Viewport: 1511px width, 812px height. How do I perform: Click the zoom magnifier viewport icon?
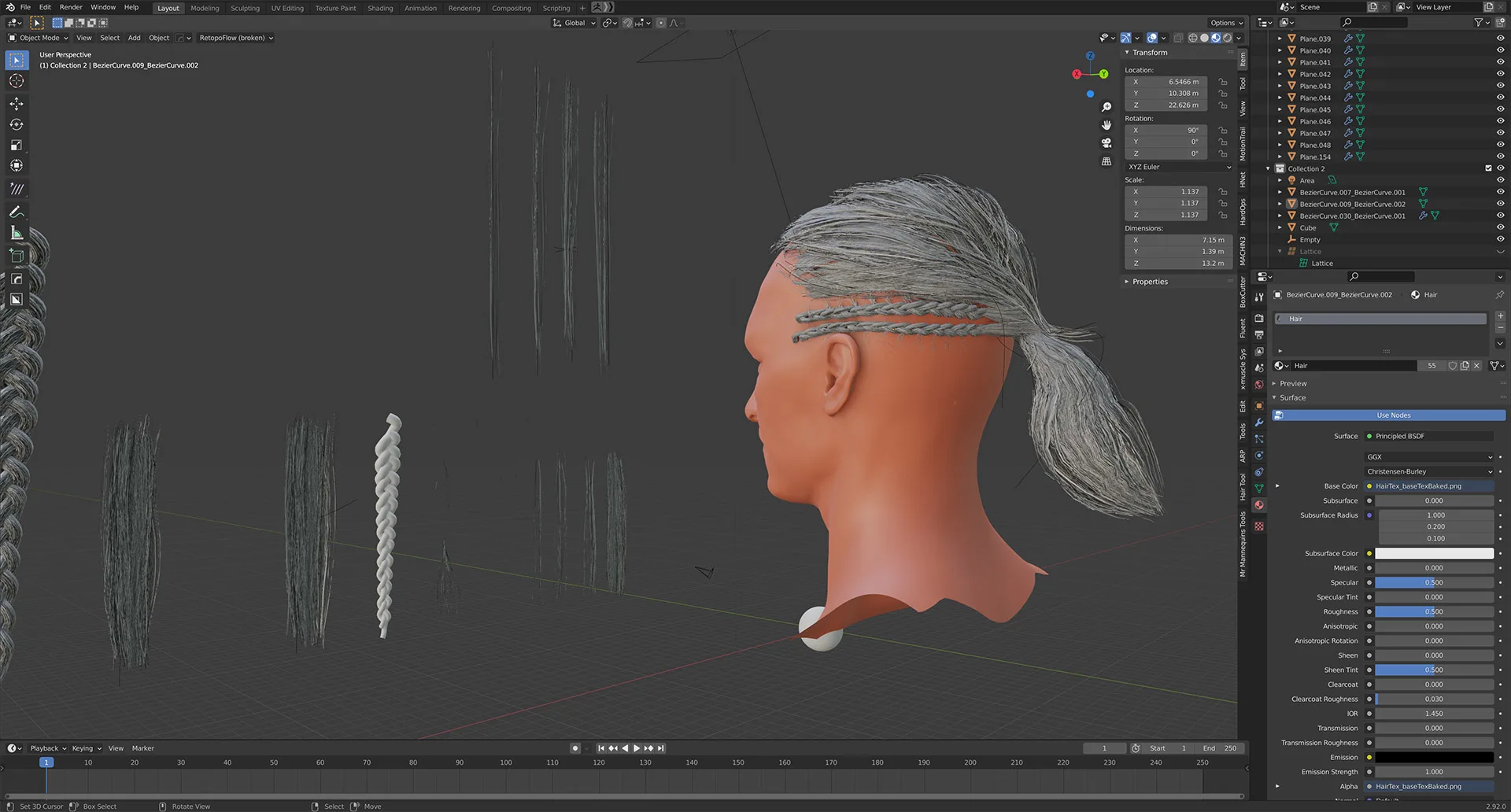click(1106, 107)
